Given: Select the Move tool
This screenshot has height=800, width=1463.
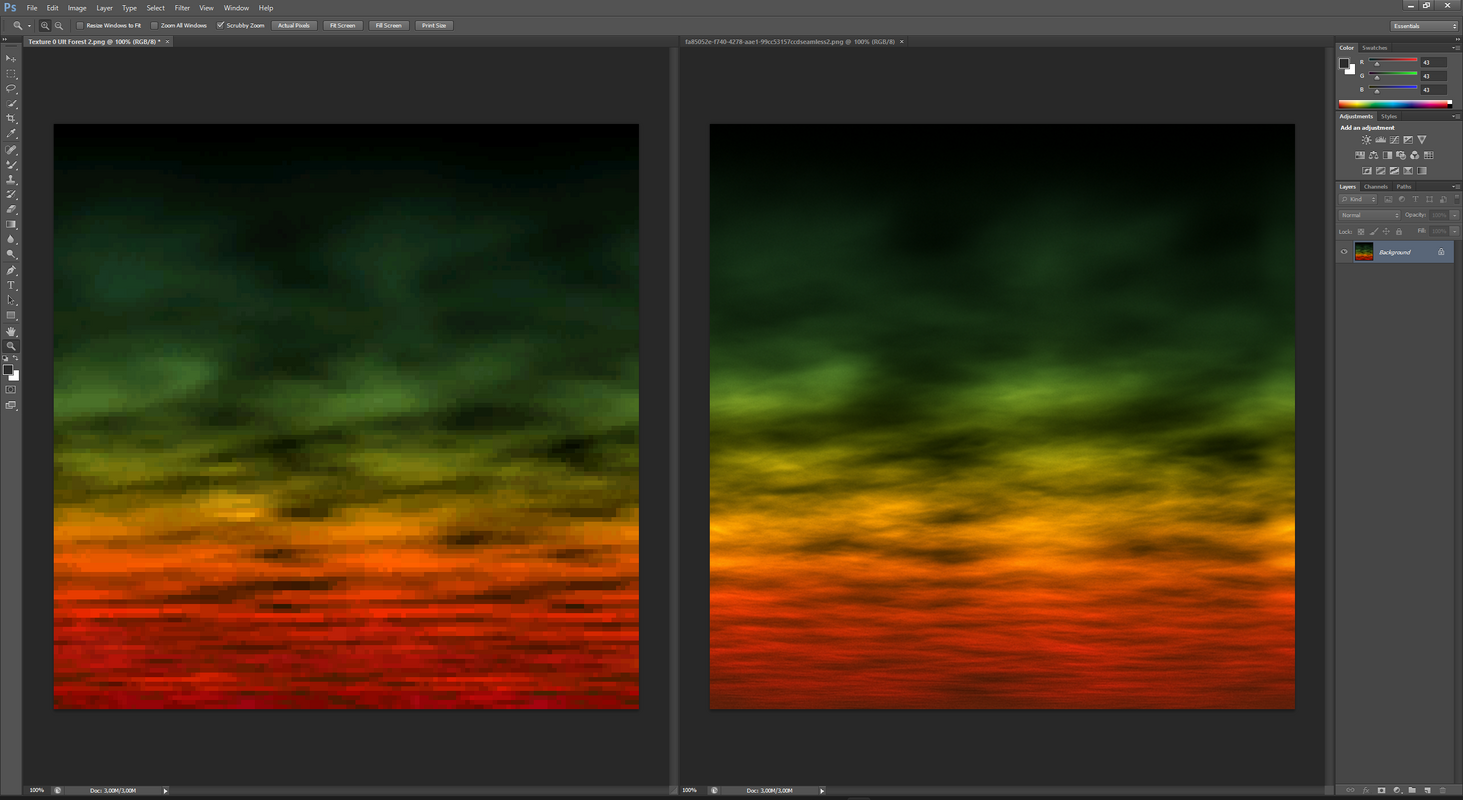Looking at the screenshot, I should click(x=11, y=59).
